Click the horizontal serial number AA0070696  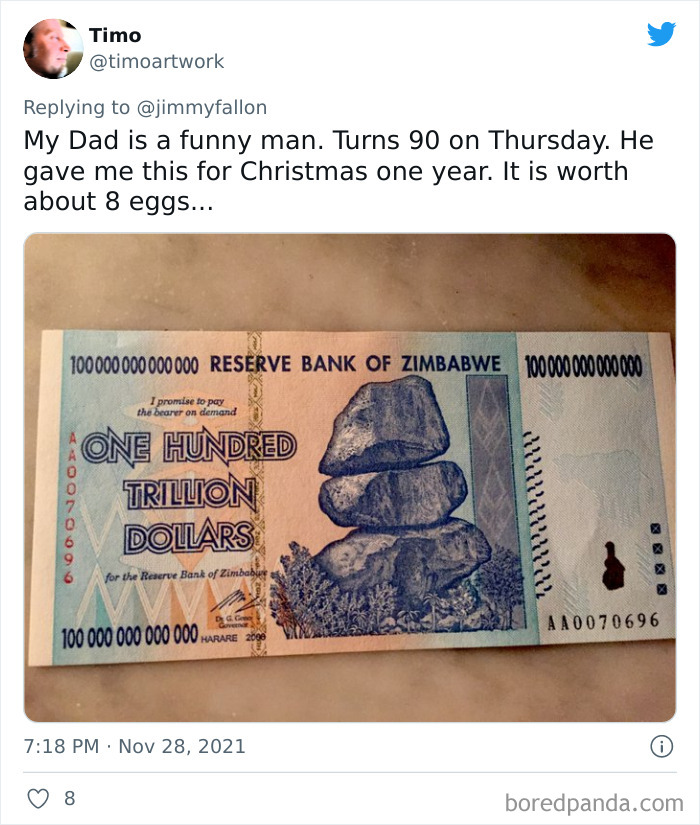pos(603,622)
